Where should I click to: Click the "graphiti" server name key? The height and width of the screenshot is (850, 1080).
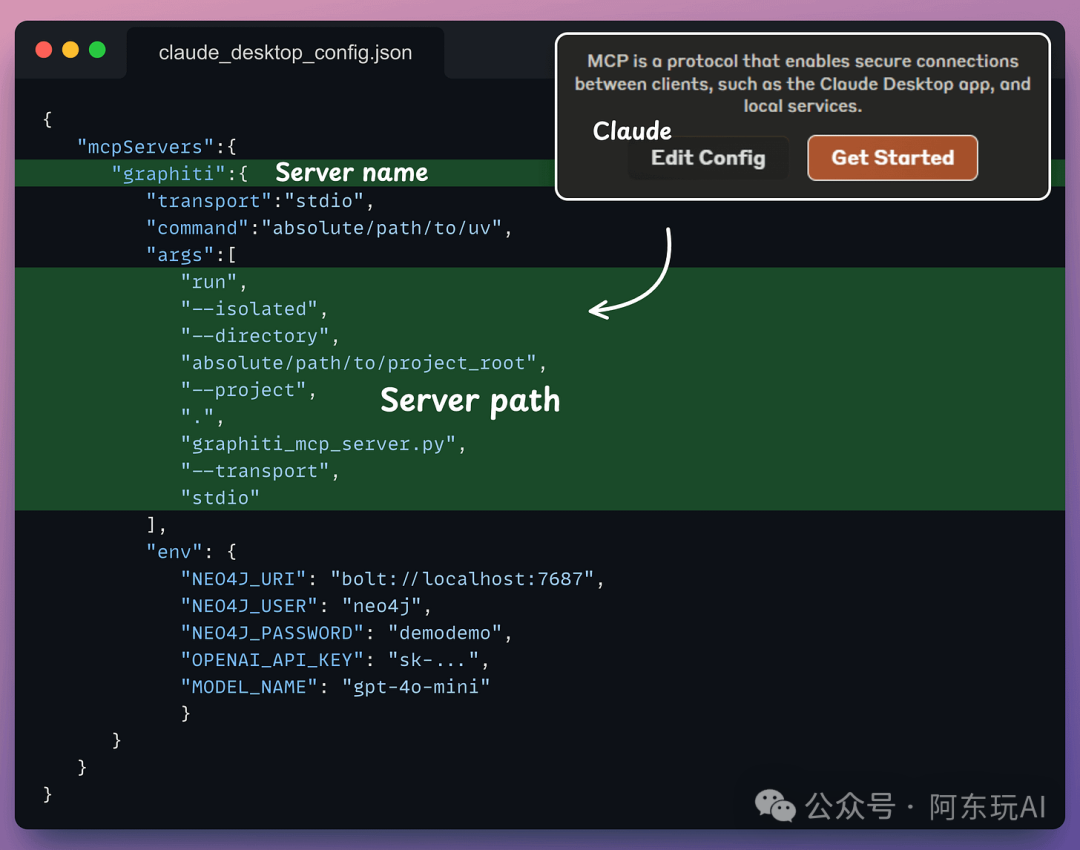(x=168, y=174)
